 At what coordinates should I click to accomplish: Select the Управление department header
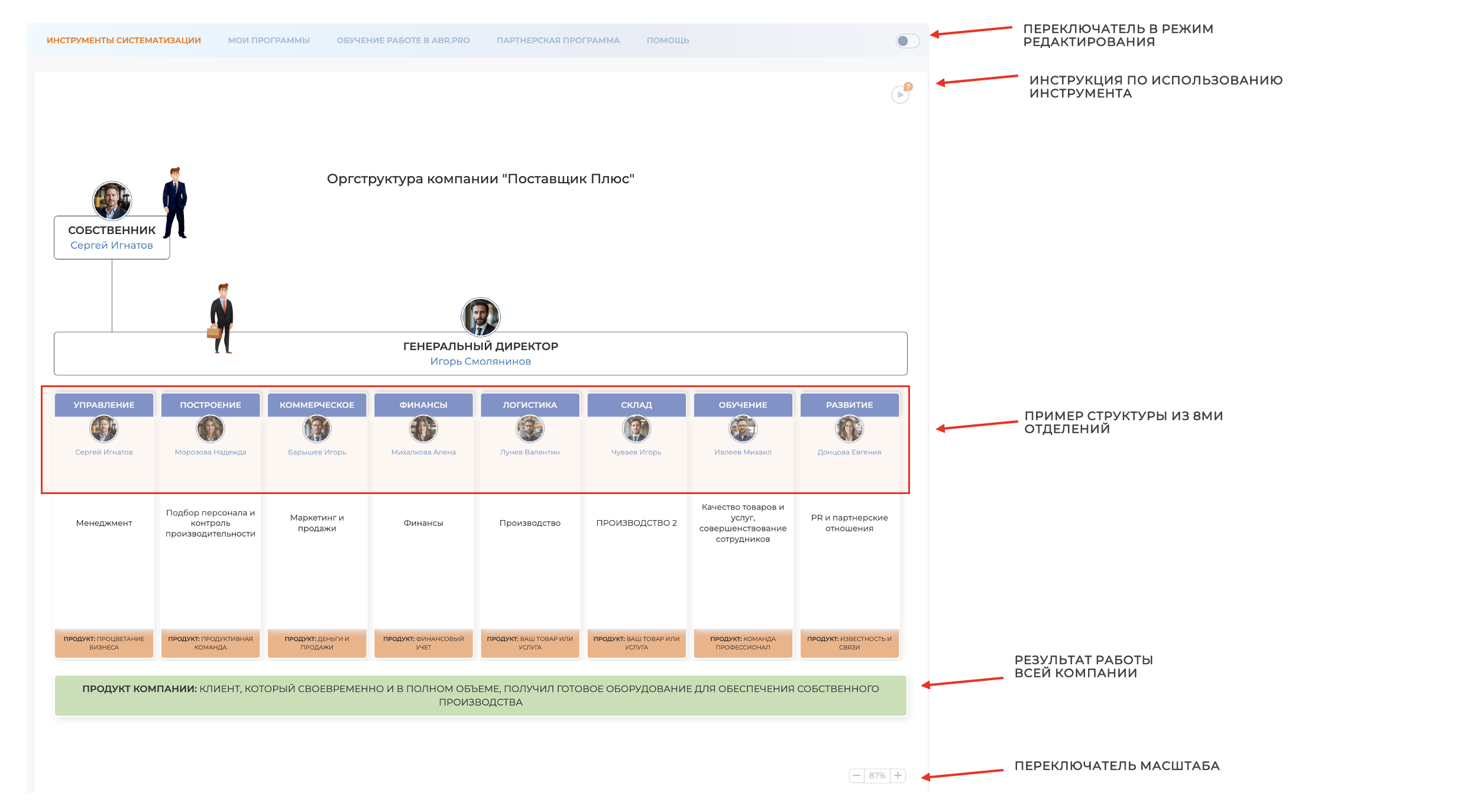(104, 405)
